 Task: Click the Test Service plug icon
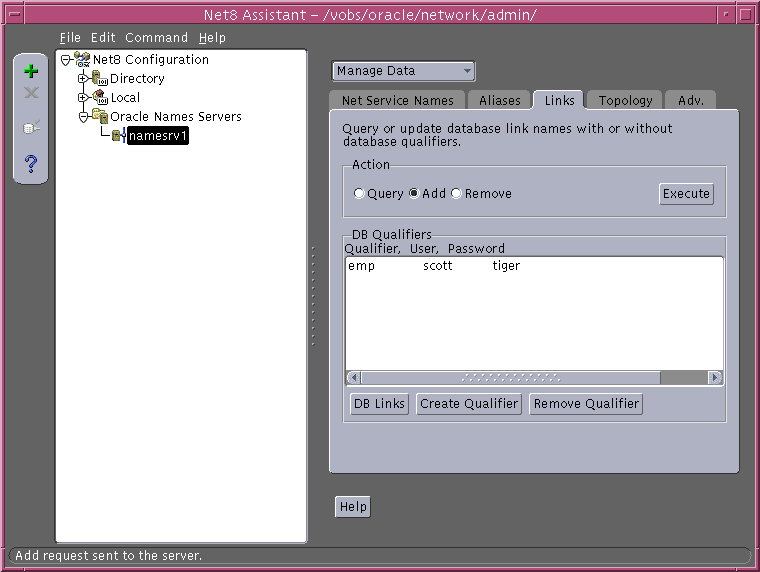tap(31, 128)
